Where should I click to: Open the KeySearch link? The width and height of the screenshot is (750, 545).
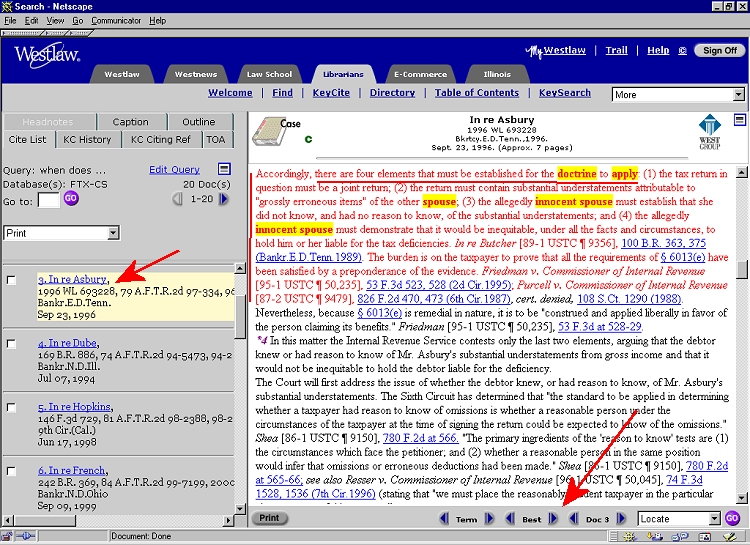tap(565, 93)
